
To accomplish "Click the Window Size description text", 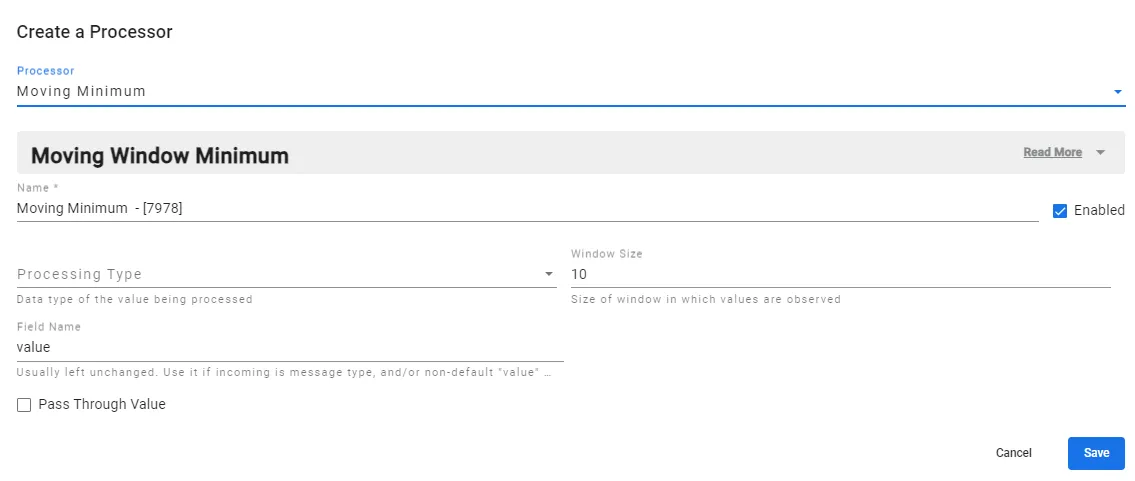I will (x=705, y=299).
